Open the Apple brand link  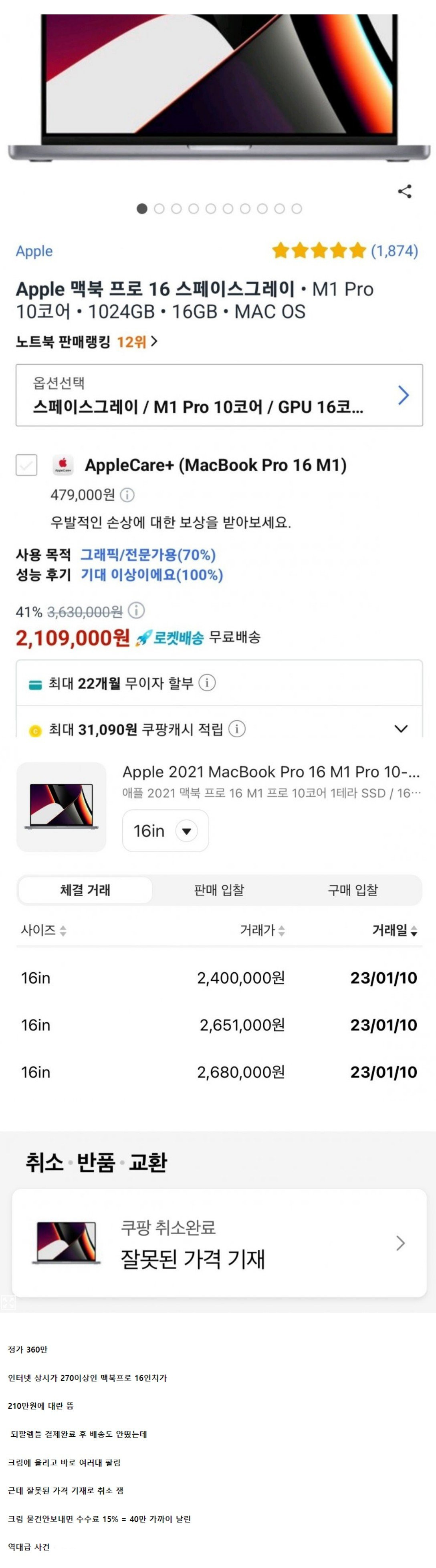pyautogui.click(x=34, y=251)
